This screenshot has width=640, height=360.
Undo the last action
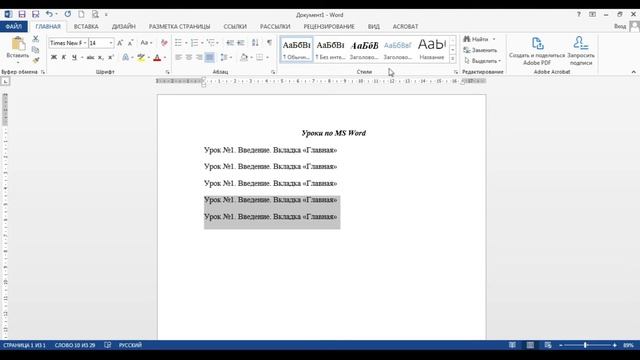pyautogui.click(x=49, y=14)
